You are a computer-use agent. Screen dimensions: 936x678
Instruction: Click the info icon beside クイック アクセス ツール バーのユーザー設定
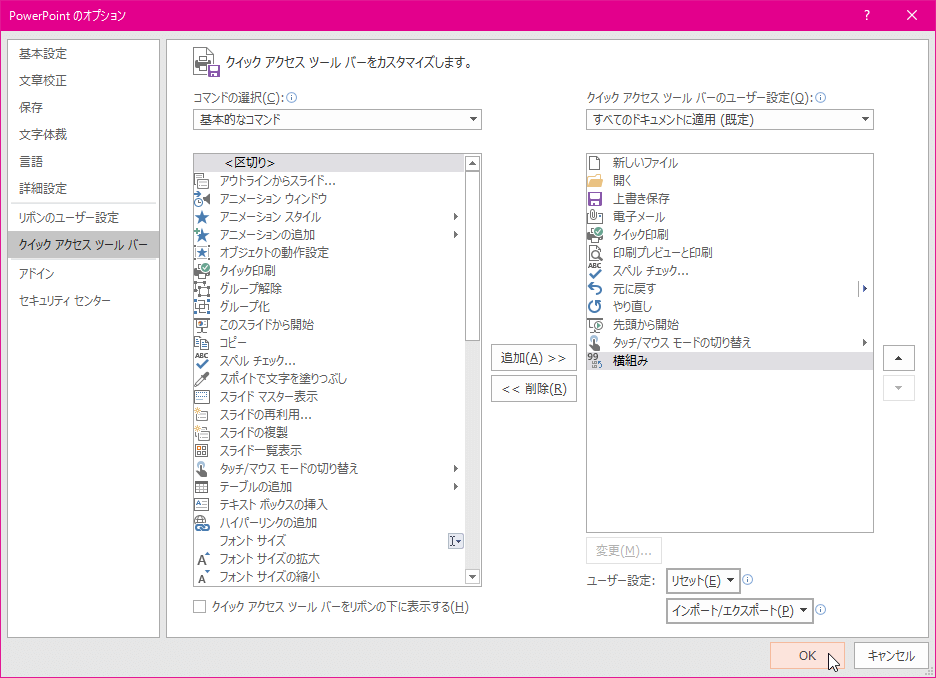coord(821,97)
